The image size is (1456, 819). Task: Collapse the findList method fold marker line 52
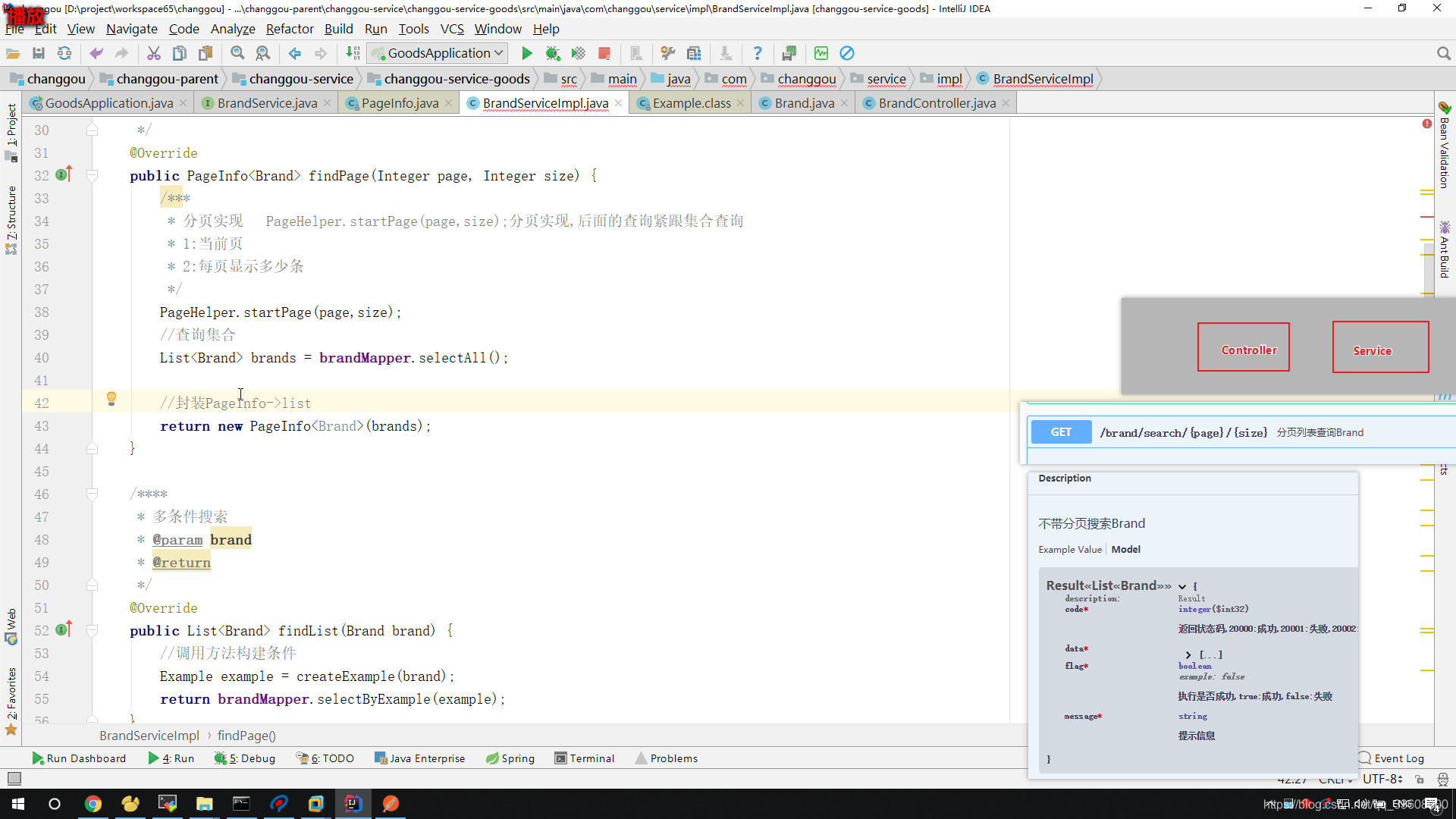point(93,631)
